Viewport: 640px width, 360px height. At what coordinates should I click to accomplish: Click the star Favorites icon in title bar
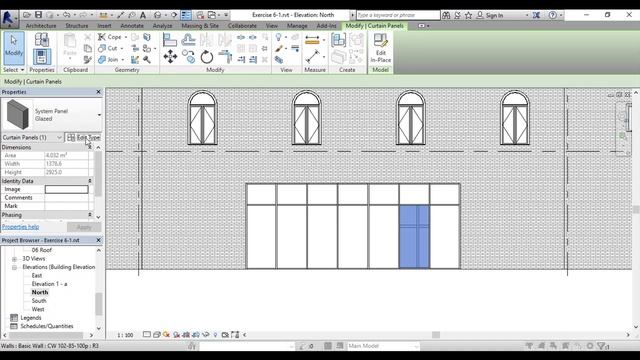tap(469, 15)
